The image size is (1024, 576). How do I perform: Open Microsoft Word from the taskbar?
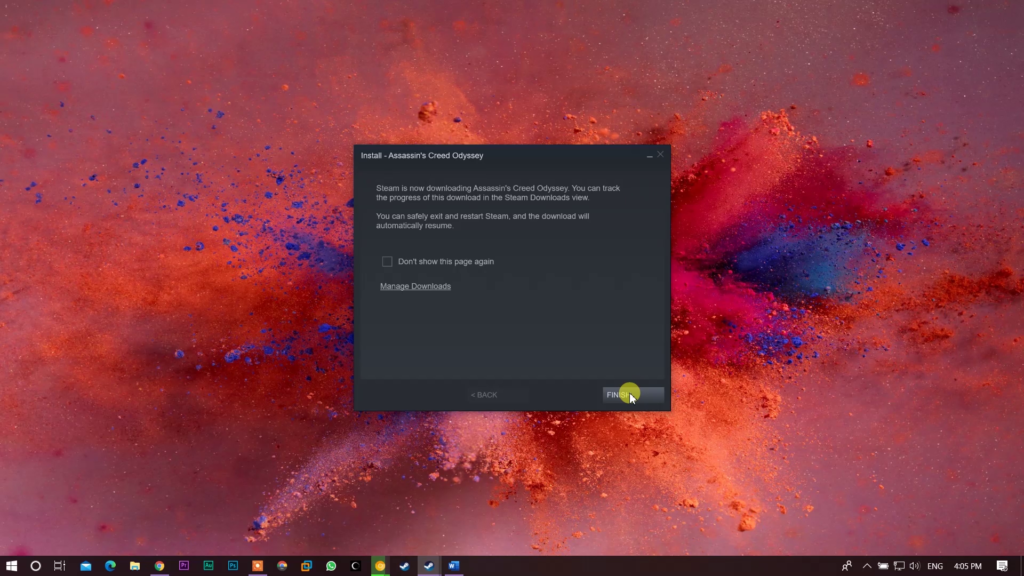click(x=454, y=566)
